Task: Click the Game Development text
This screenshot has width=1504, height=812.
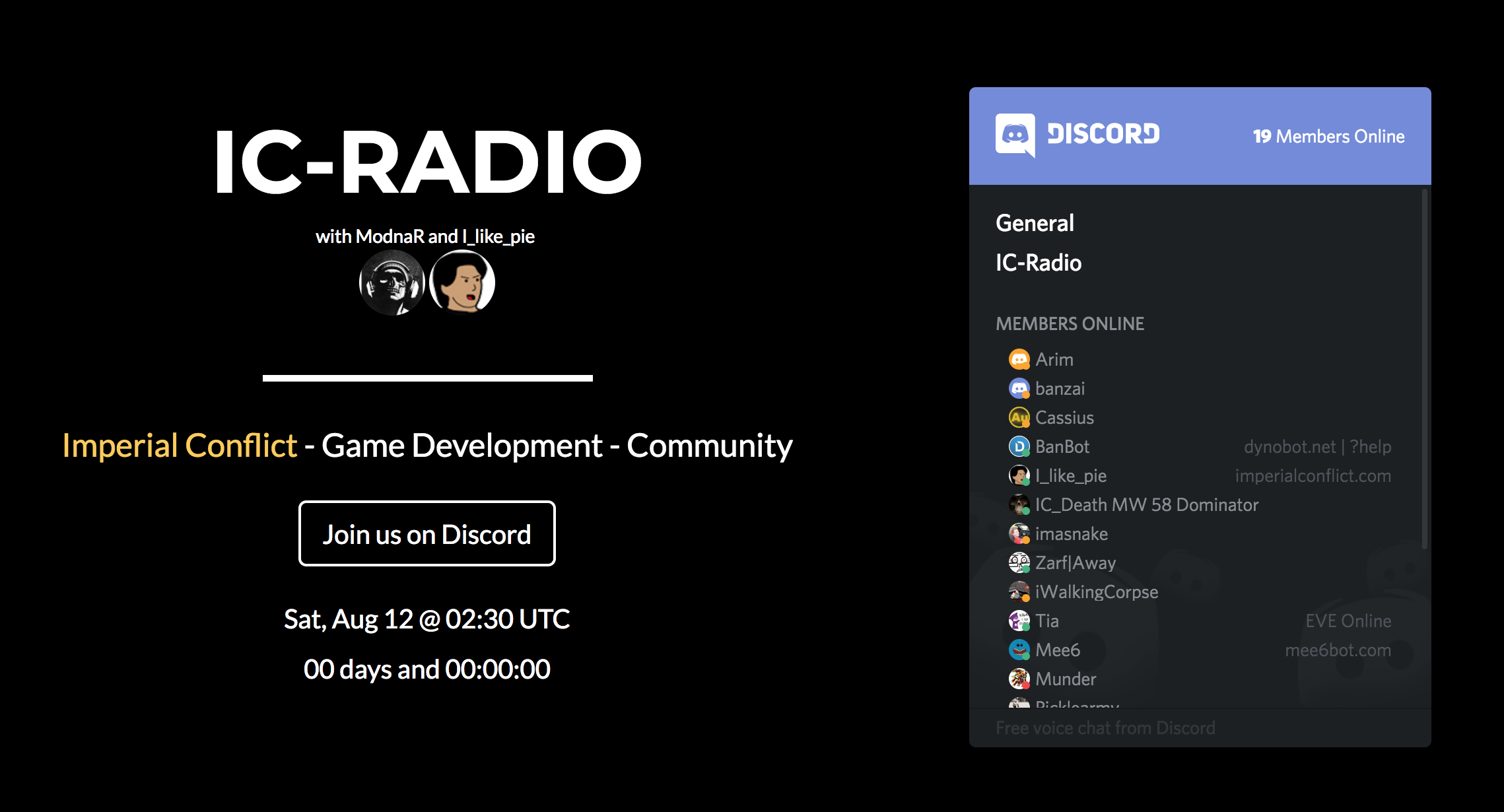Action: pos(462,446)
